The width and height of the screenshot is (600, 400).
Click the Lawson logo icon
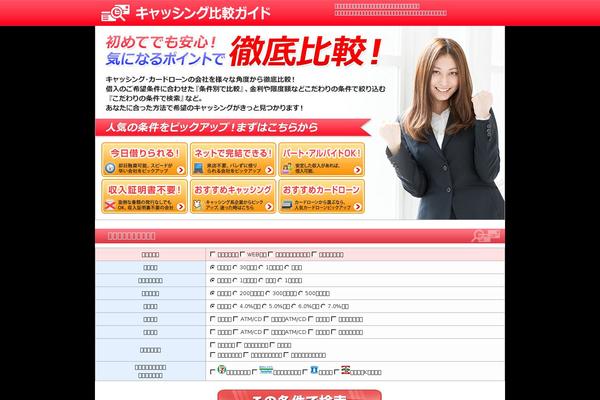[314, 370]
